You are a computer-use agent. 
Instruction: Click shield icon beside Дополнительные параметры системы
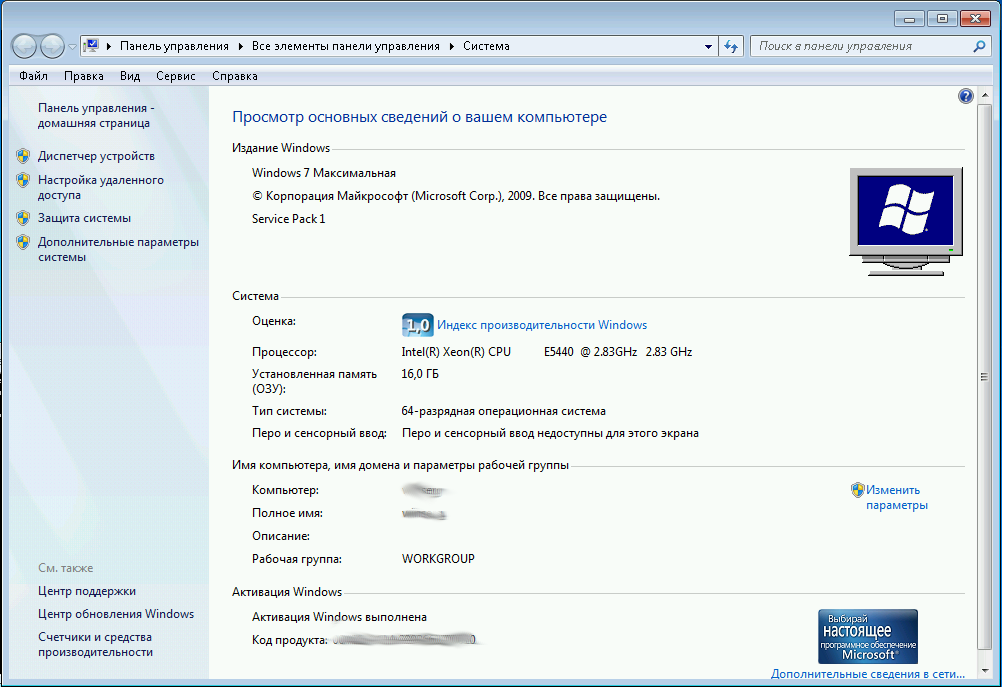click(23, 242)
